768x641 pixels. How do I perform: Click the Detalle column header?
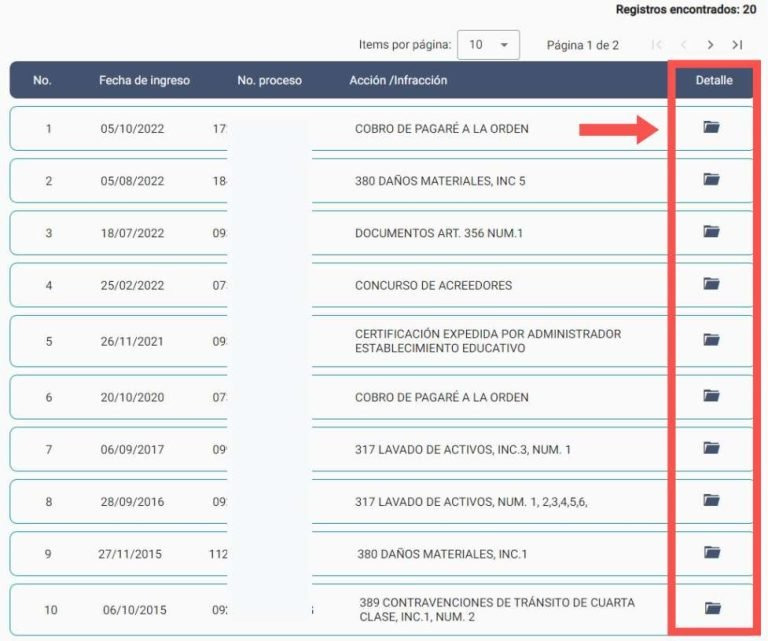coord(714,80)
